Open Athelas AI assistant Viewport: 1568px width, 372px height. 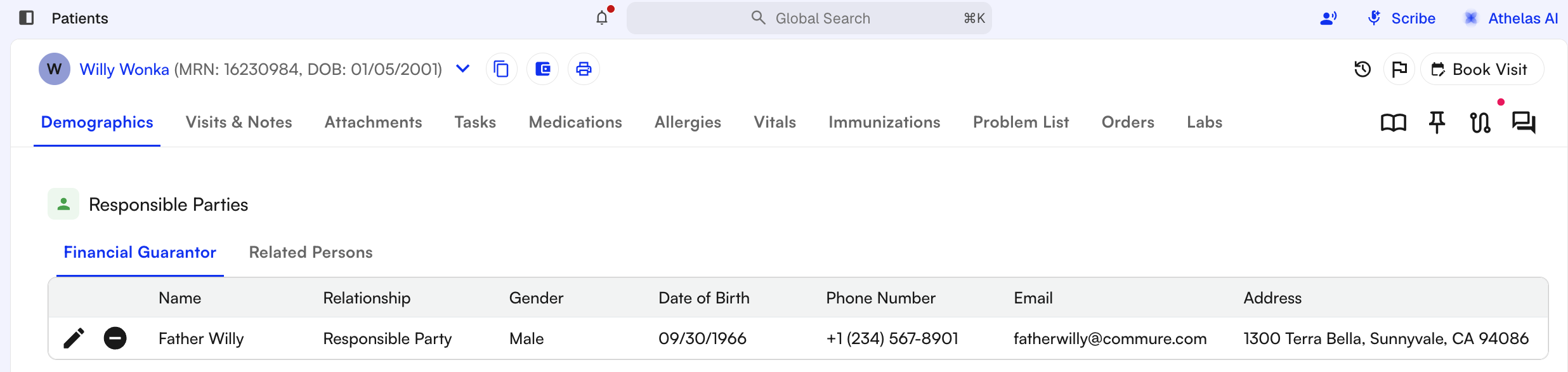pos(1510,18)
